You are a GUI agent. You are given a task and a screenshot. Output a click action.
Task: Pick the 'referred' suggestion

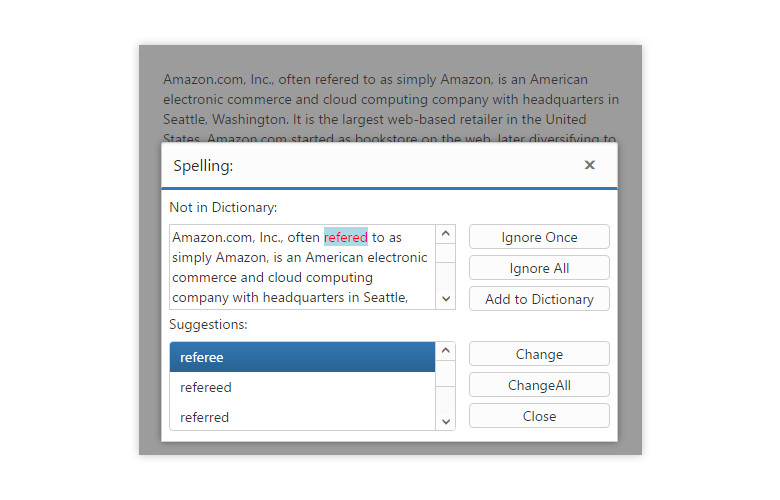coord(302,417)
